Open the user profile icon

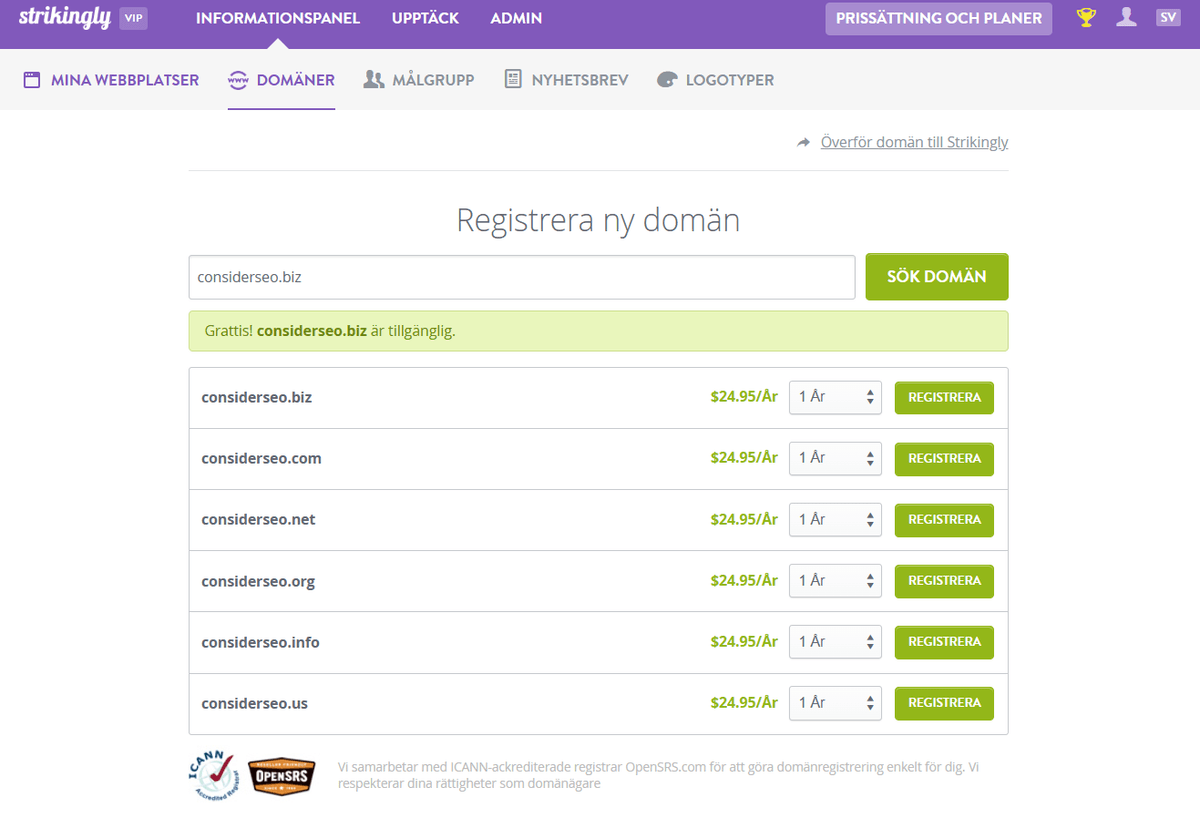1126,17
